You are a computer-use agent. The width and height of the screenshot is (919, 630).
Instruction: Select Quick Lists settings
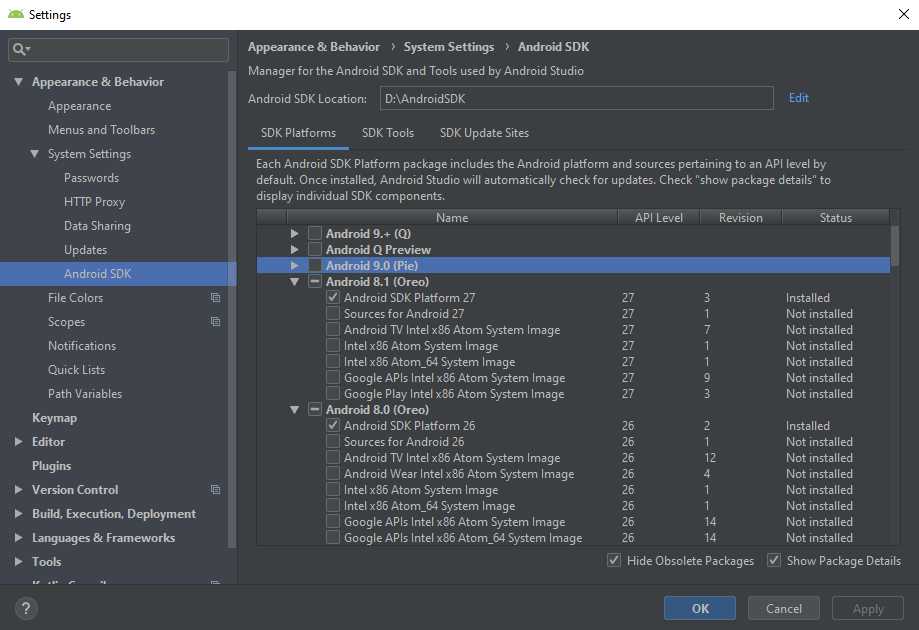(77, 370)
